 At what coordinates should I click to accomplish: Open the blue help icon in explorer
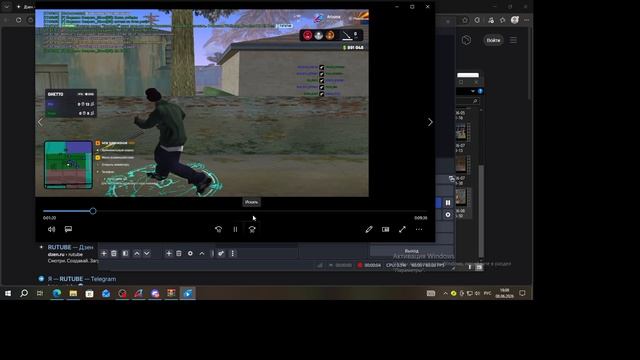tap(480, 91)
